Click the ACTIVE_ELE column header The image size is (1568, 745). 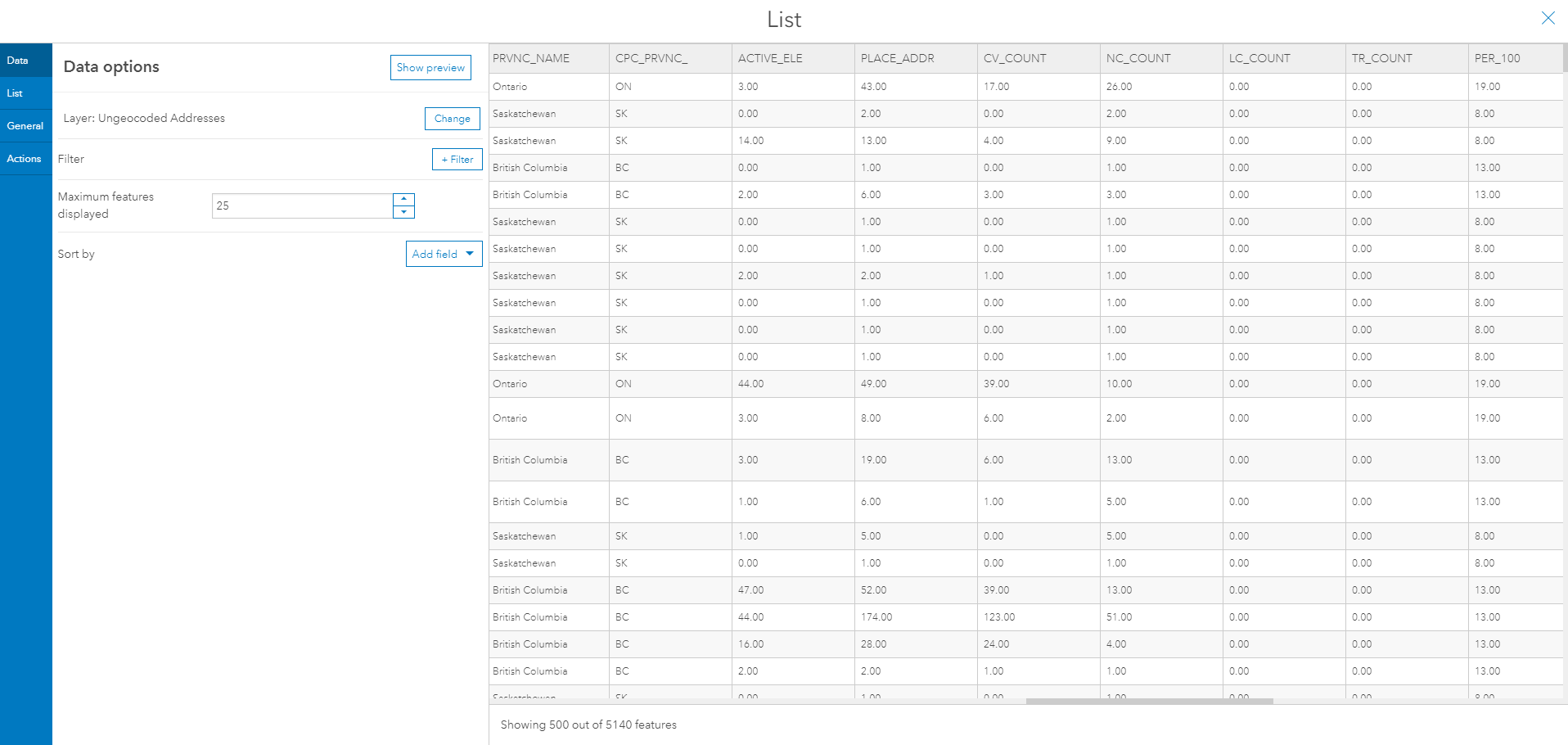[770, 58]
